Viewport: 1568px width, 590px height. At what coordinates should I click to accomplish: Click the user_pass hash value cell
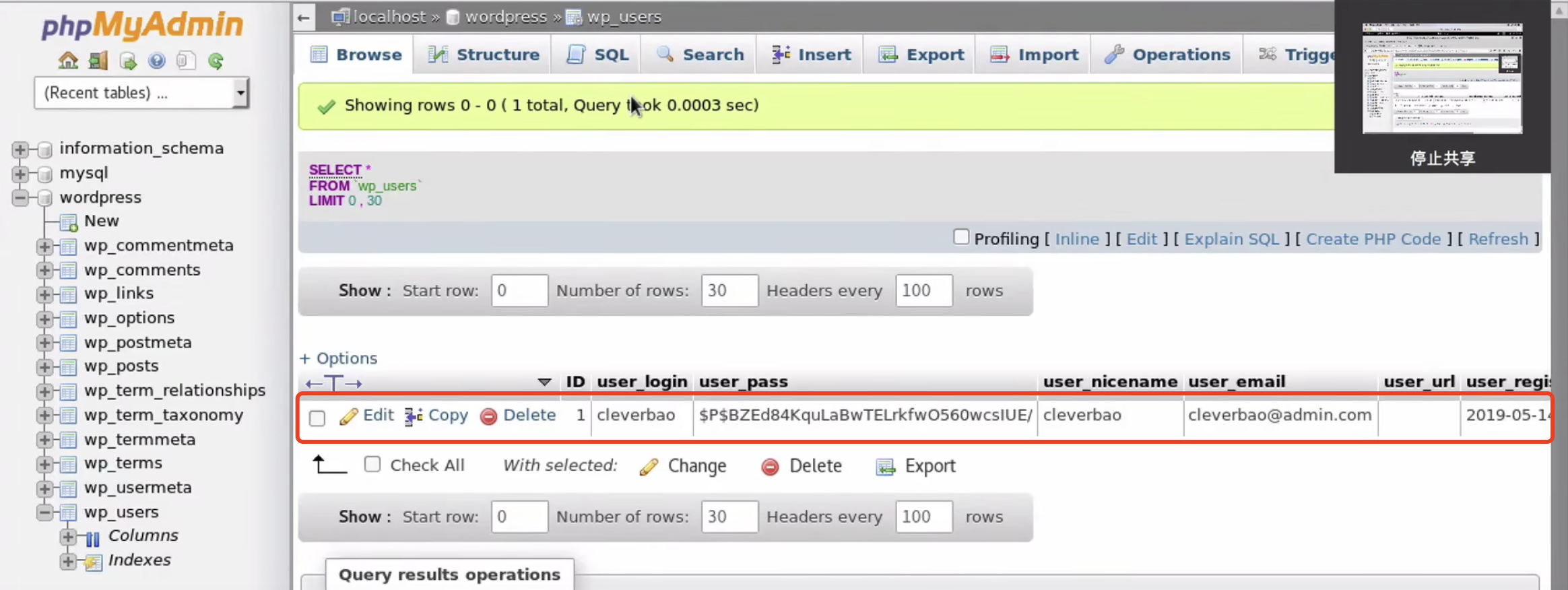865,416
